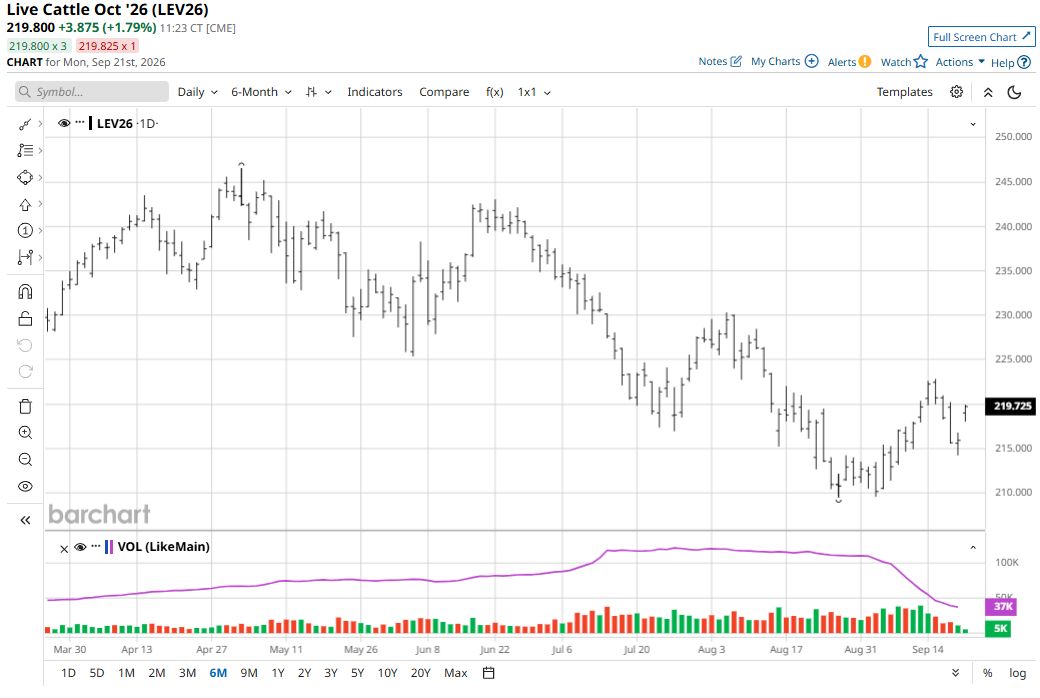
Task: Zoom in with the magnifier plus icon
Action: [25, 433]
